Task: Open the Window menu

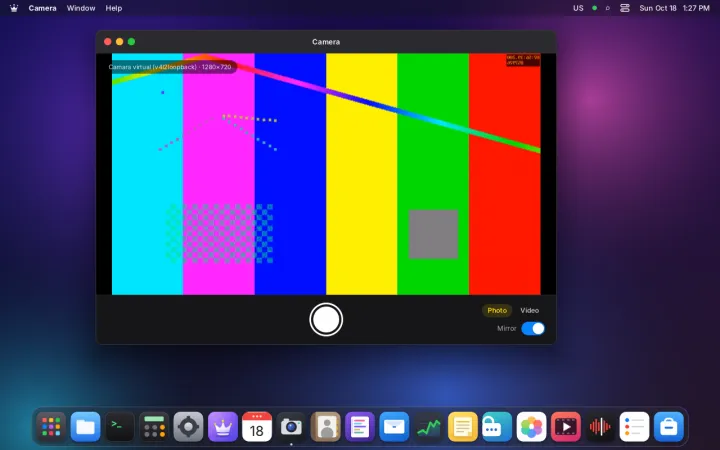Action: 81,8
